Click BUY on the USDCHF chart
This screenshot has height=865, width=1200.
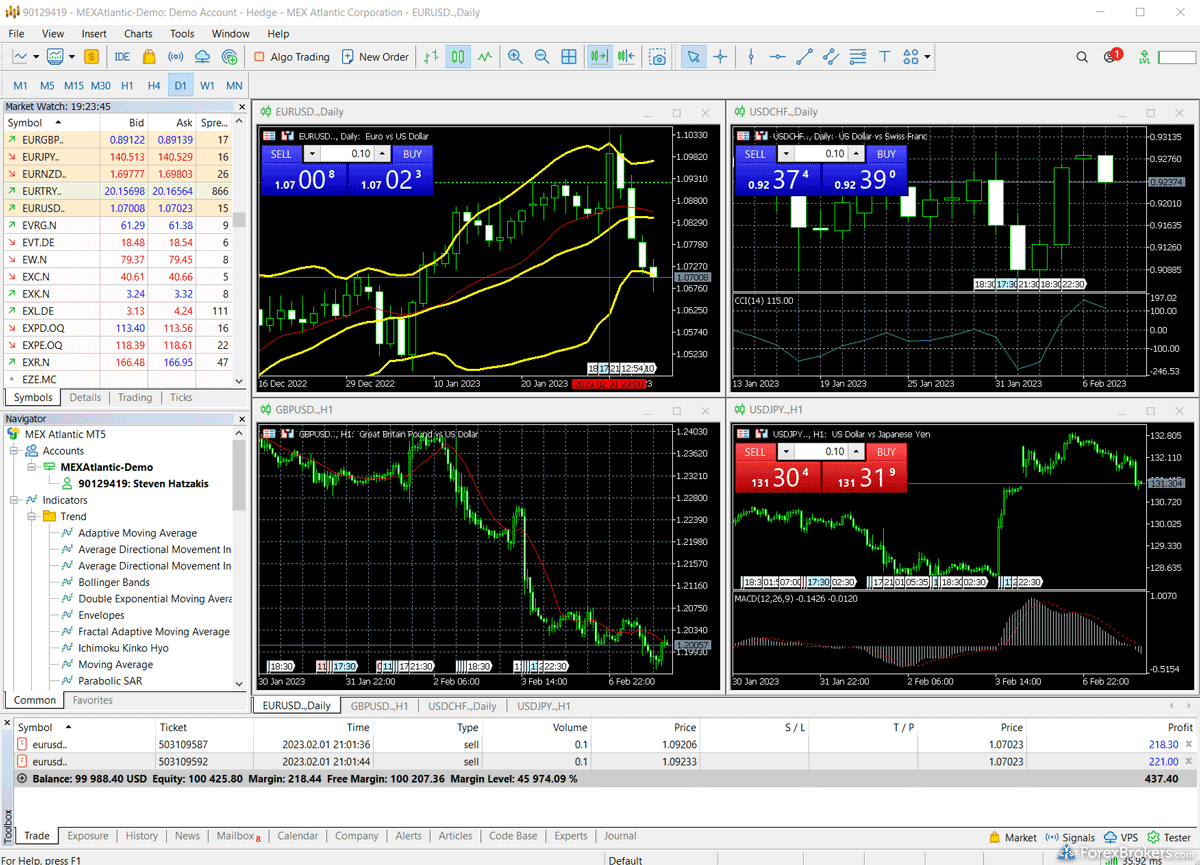886,154
